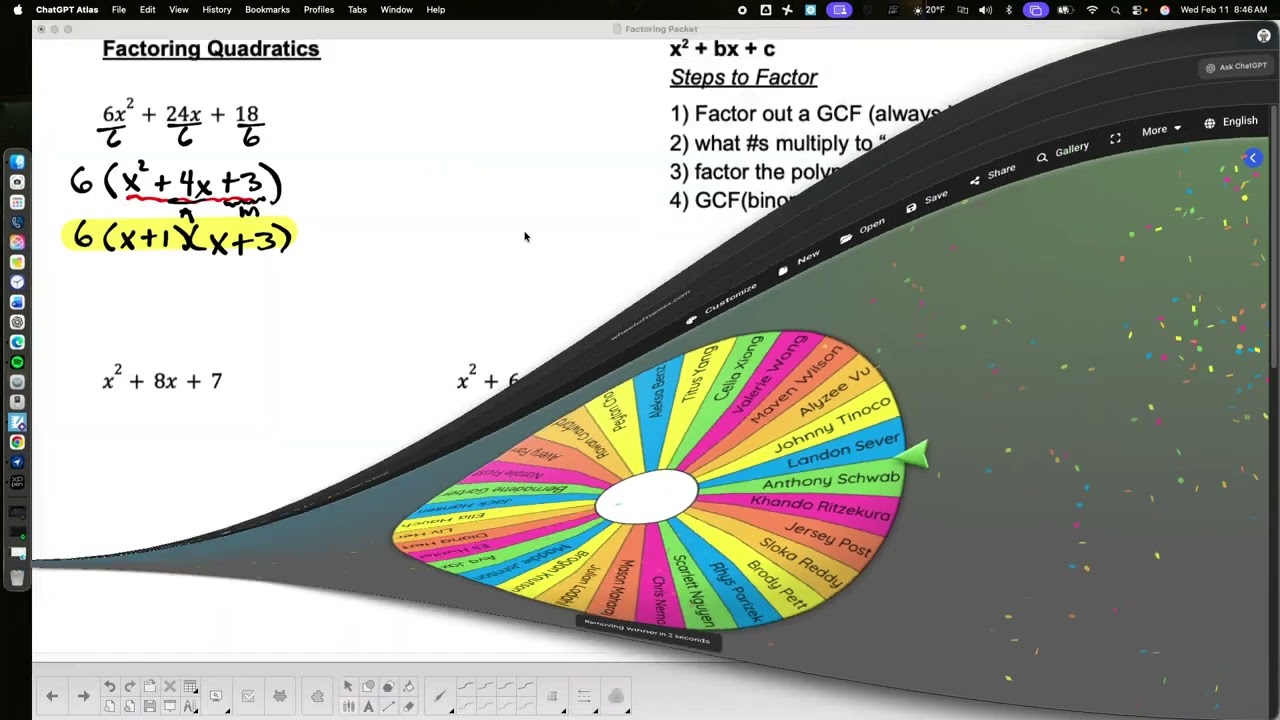Open the Table insert dropdown
1280x720 pixels.
(190, 686)
